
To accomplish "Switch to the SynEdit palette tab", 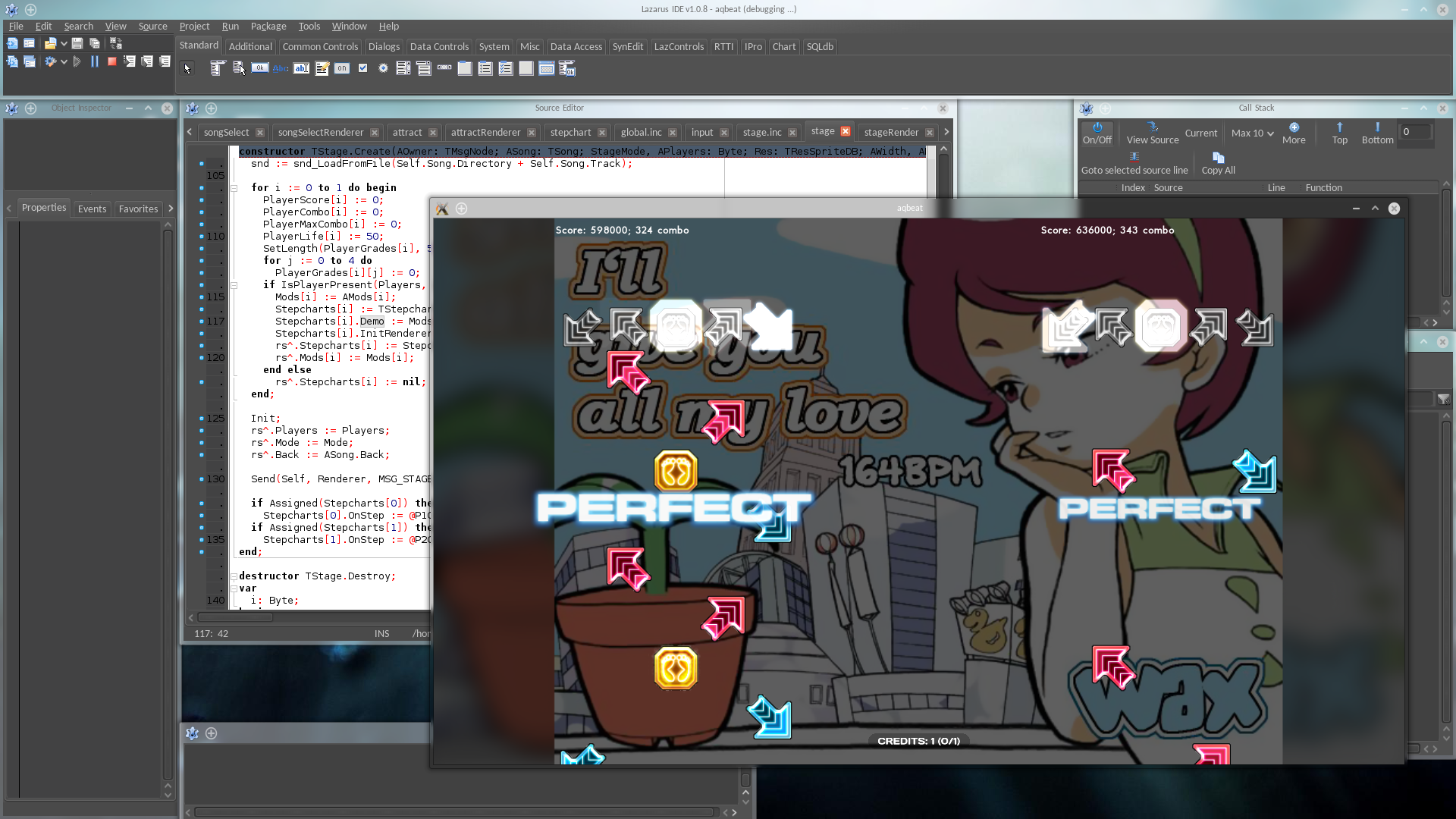I will click(x=627, y=46).
